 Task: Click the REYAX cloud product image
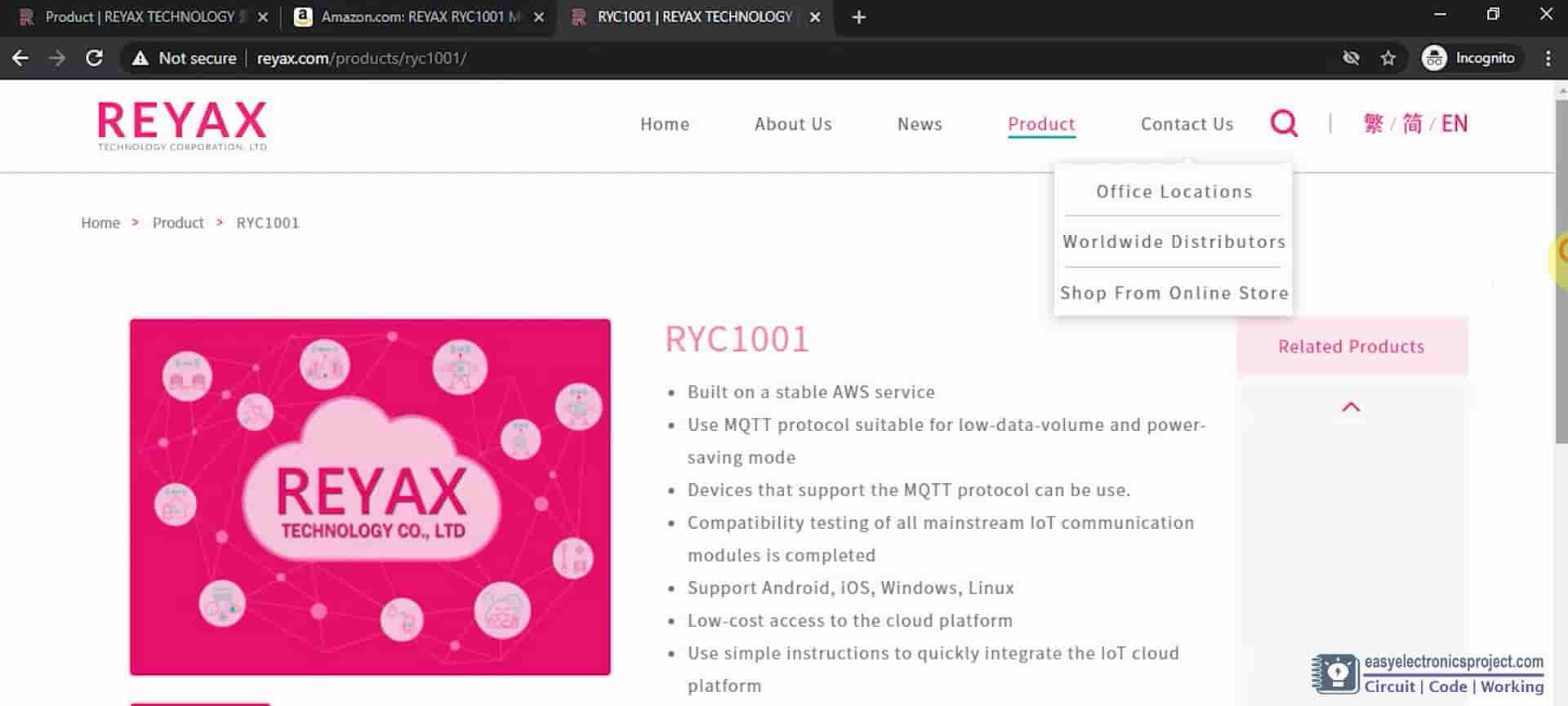click(x=370, y=497)
